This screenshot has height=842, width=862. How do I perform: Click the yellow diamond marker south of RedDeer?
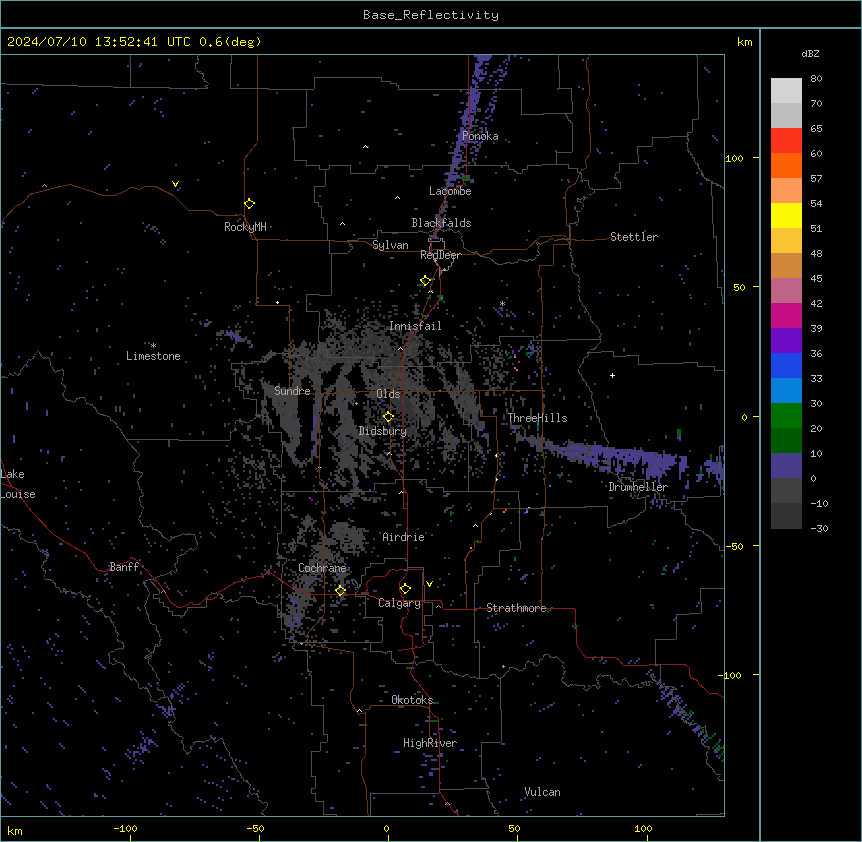pyautogui.click(x=426, y=281)
